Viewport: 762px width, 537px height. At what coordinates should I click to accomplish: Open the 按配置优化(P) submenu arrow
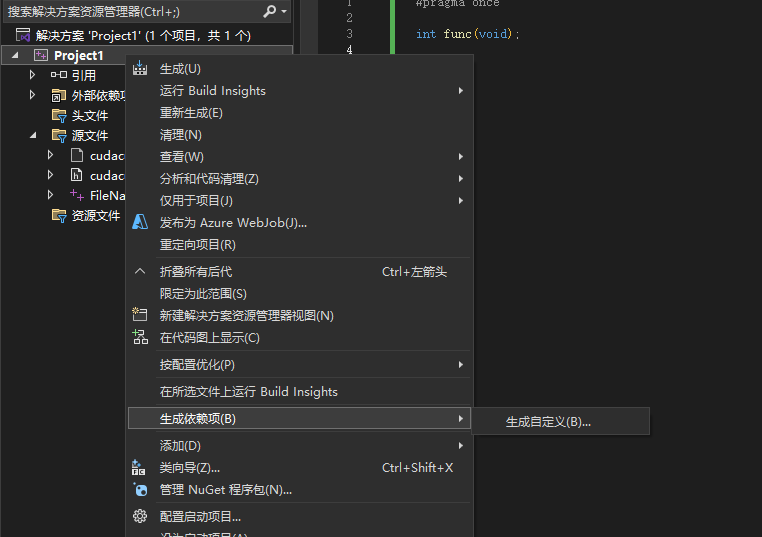[461, 364]
